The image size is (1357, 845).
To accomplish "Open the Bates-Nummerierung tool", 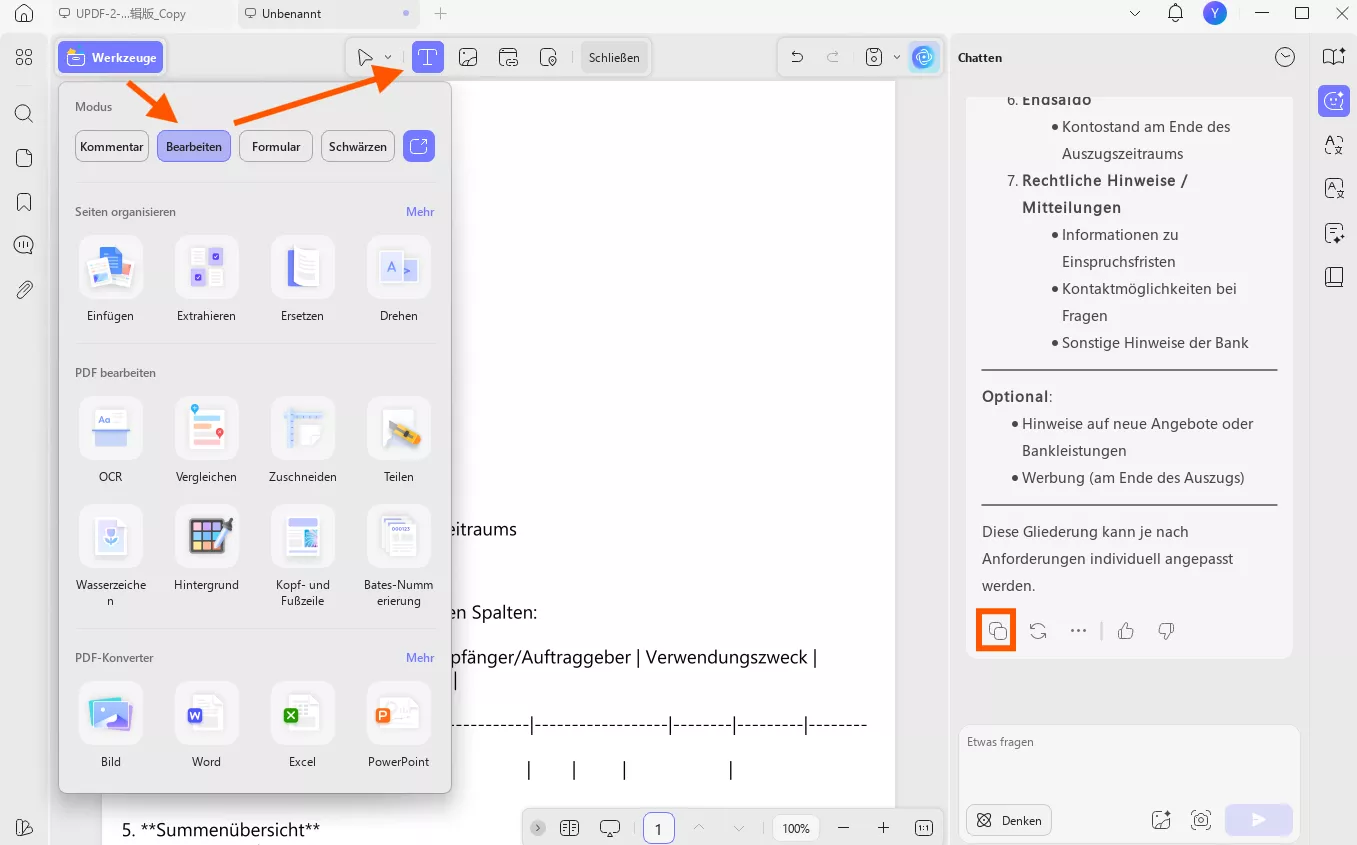I will (x=398, y=557).
